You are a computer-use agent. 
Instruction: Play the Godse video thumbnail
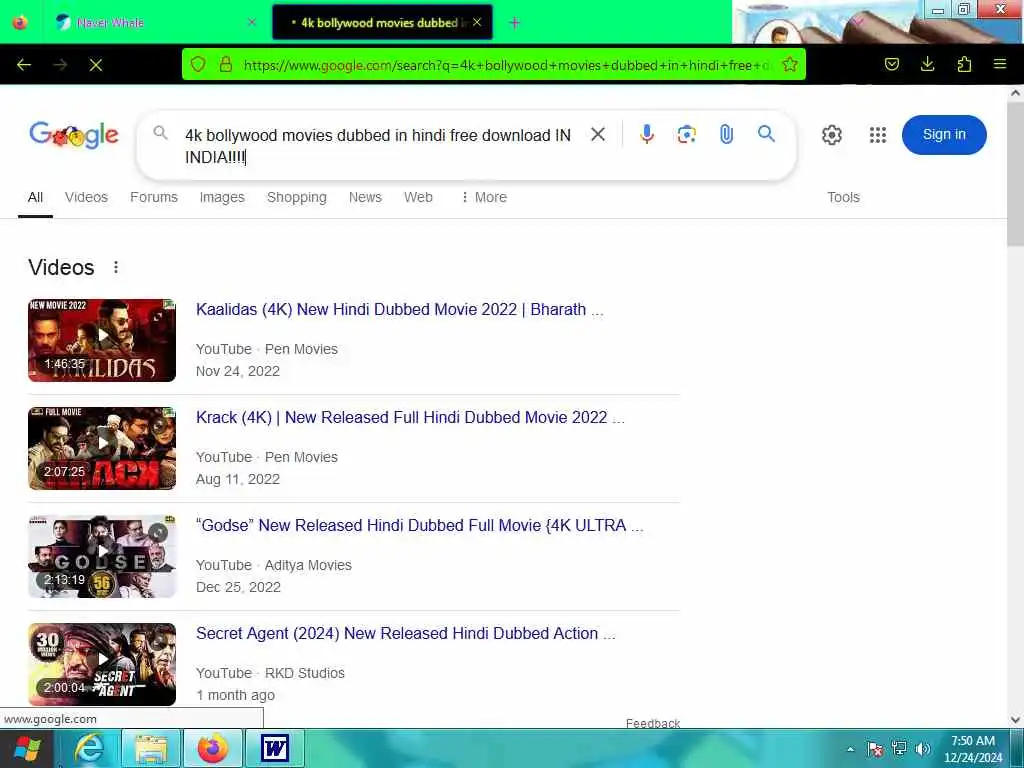102,556
